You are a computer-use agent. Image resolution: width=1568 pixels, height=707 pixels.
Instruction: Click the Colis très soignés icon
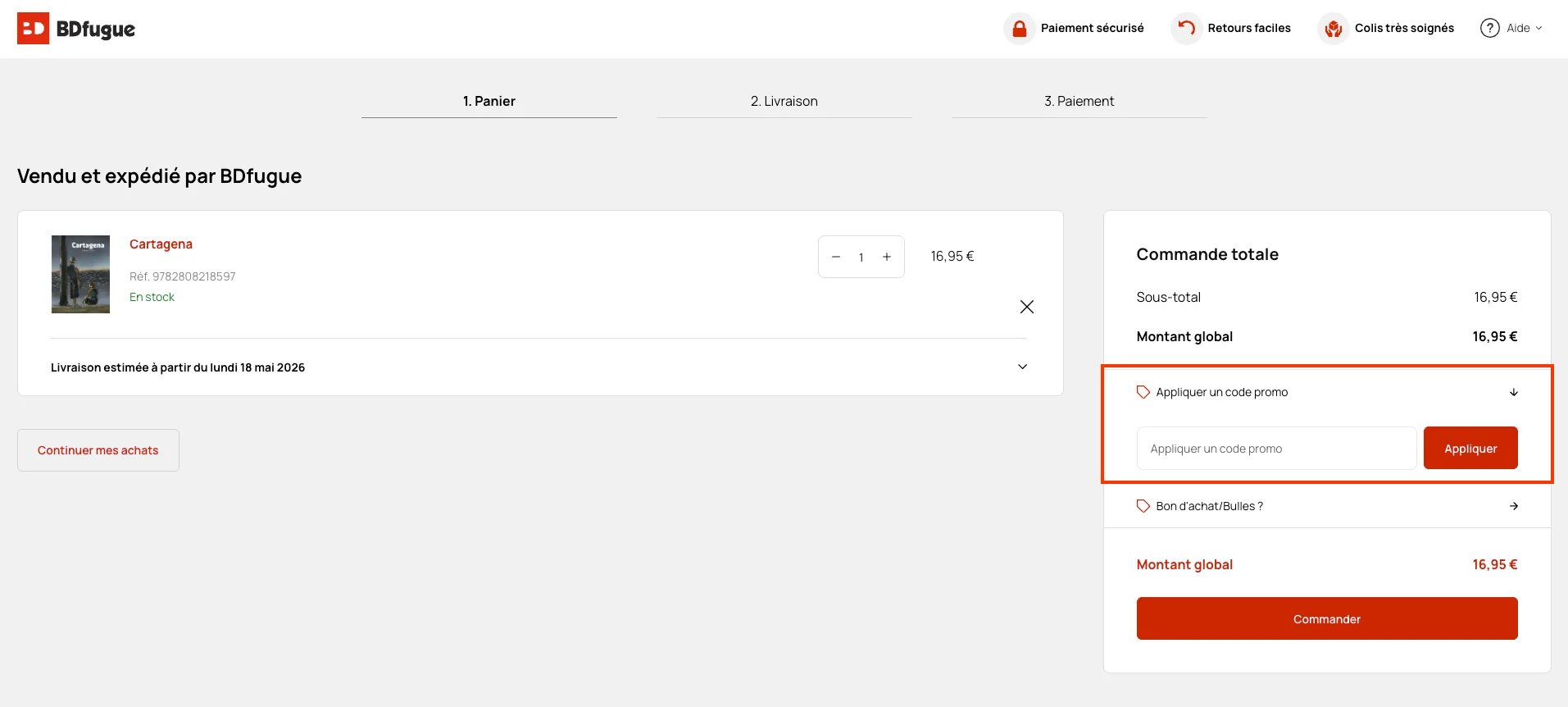(1334, 29)
